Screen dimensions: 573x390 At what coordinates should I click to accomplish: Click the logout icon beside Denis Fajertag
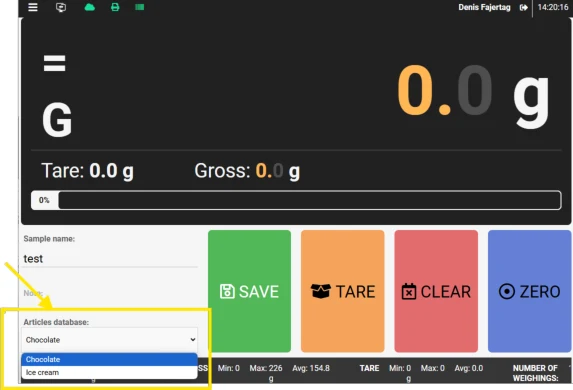pos(524,8)
